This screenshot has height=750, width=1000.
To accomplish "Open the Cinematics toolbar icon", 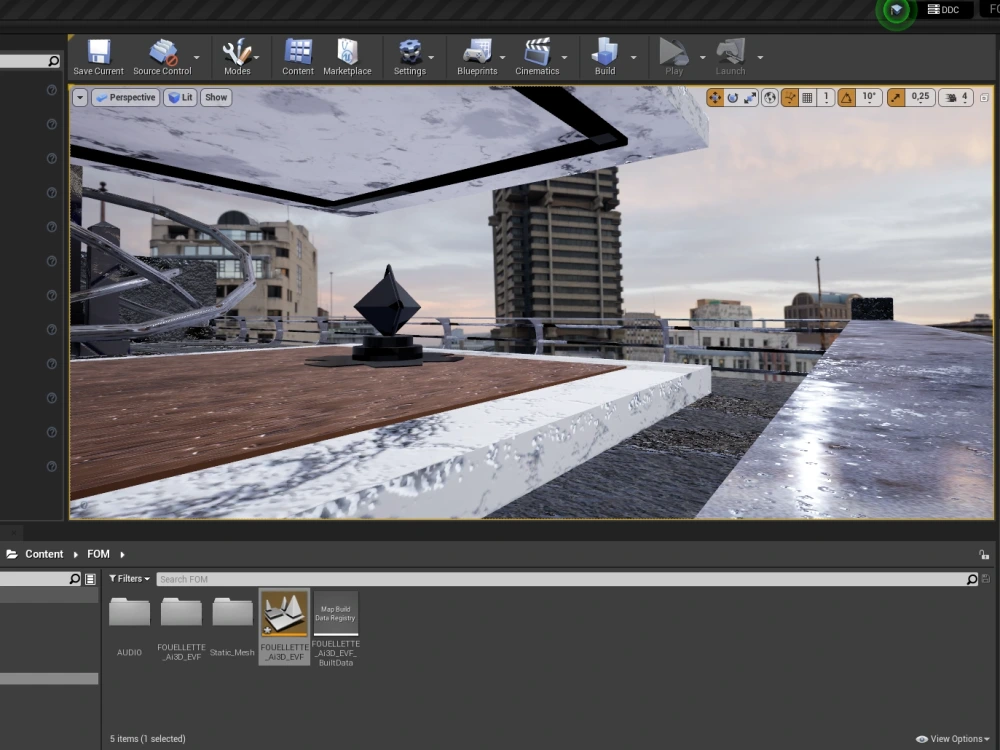I will tap(538, 55).
